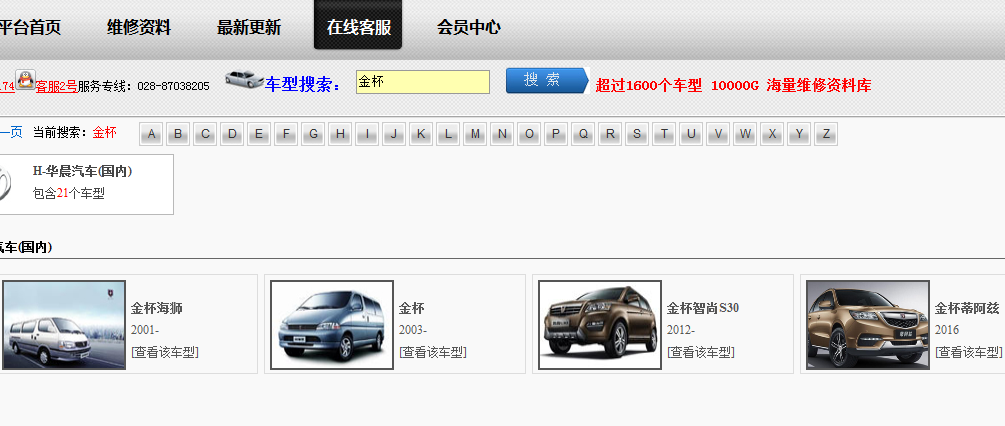Open the 金杯智尚S30 SUV thumbnail

pos(600,325)
